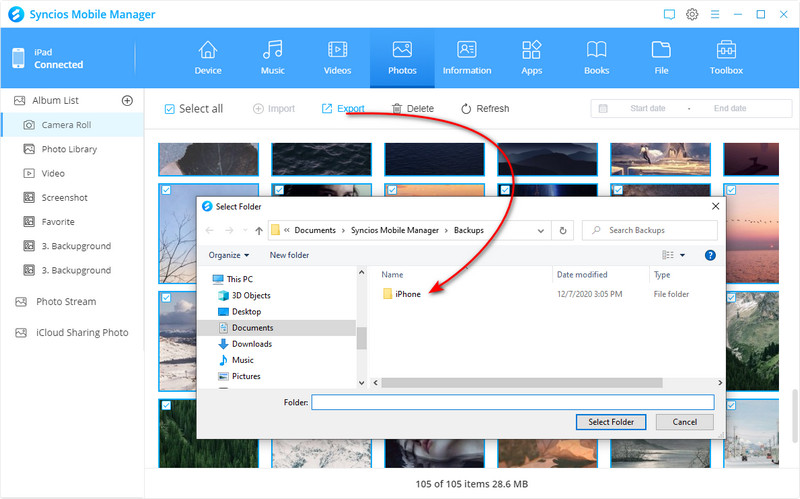Open the help icon in Select Folder dialog

pos(710,255)
